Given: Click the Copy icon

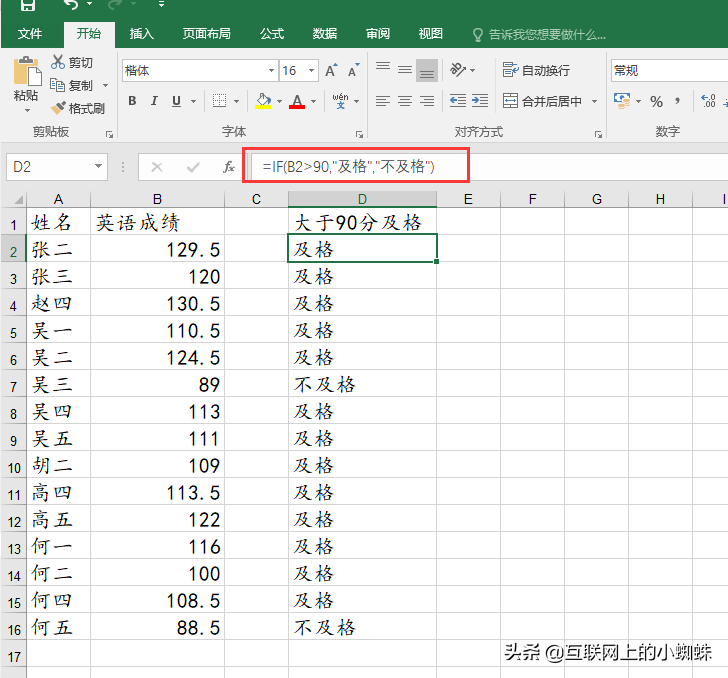Looking at the screenshot, I should coord(58,85).
